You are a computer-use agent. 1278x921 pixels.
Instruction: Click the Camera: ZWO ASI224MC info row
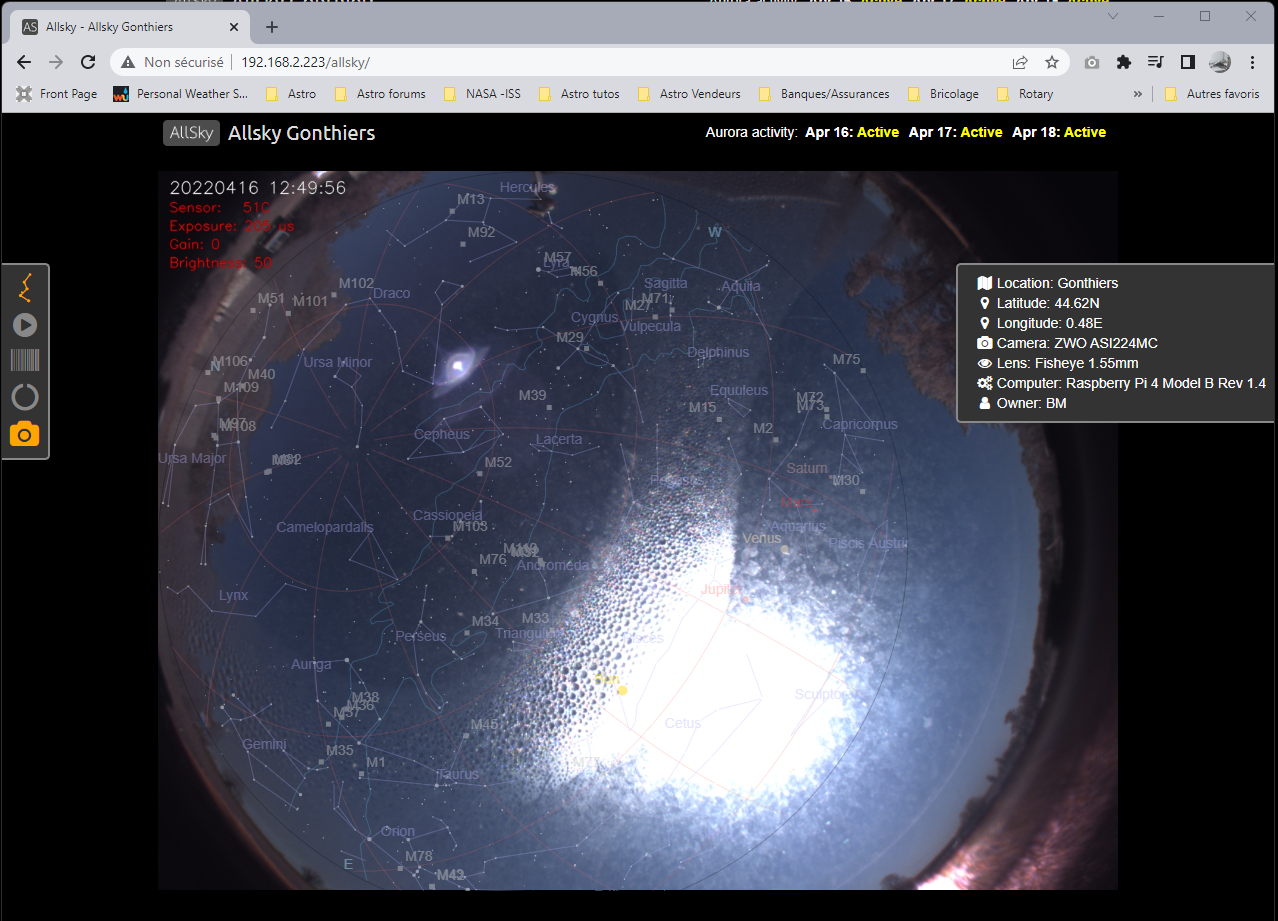click(x=1067, y=343)
